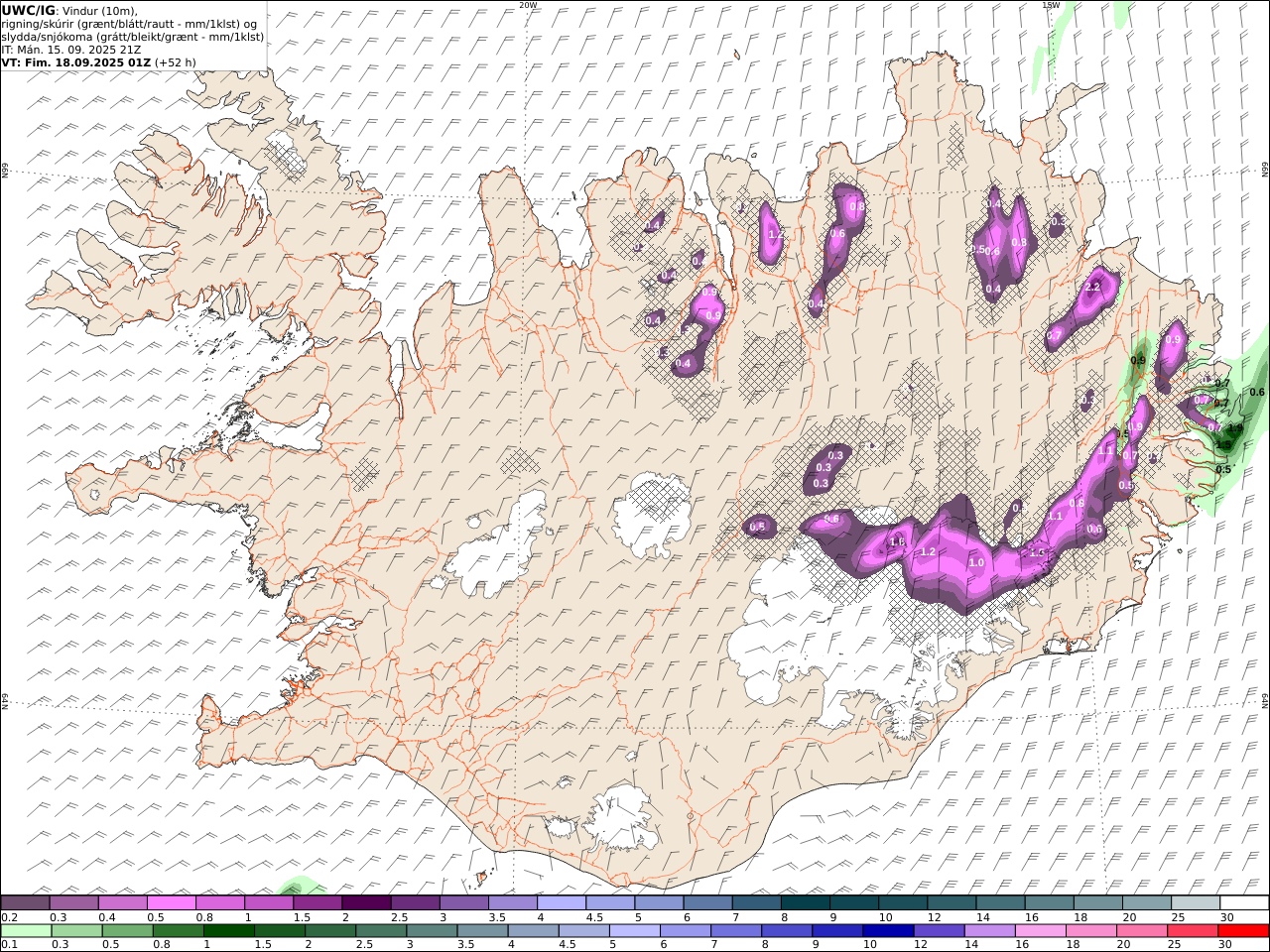
Task: Select the dusky mauve 0.2–0.3 swatch in upper legend
Action: pos(25,902)
